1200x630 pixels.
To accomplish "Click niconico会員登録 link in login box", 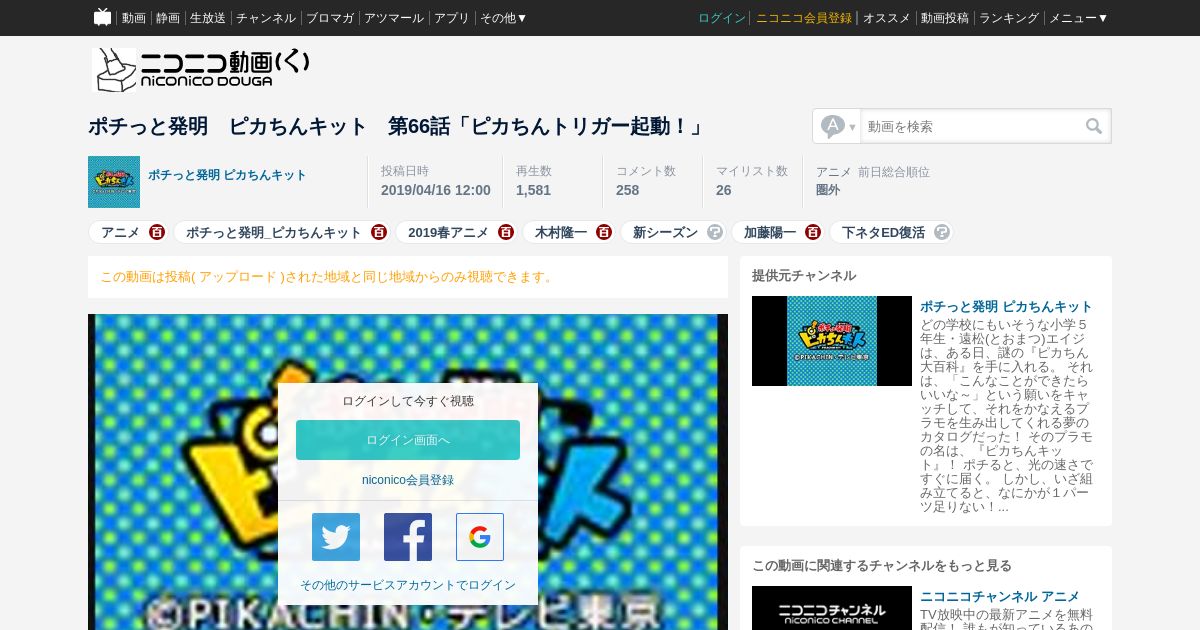I will tap(408, 480).
